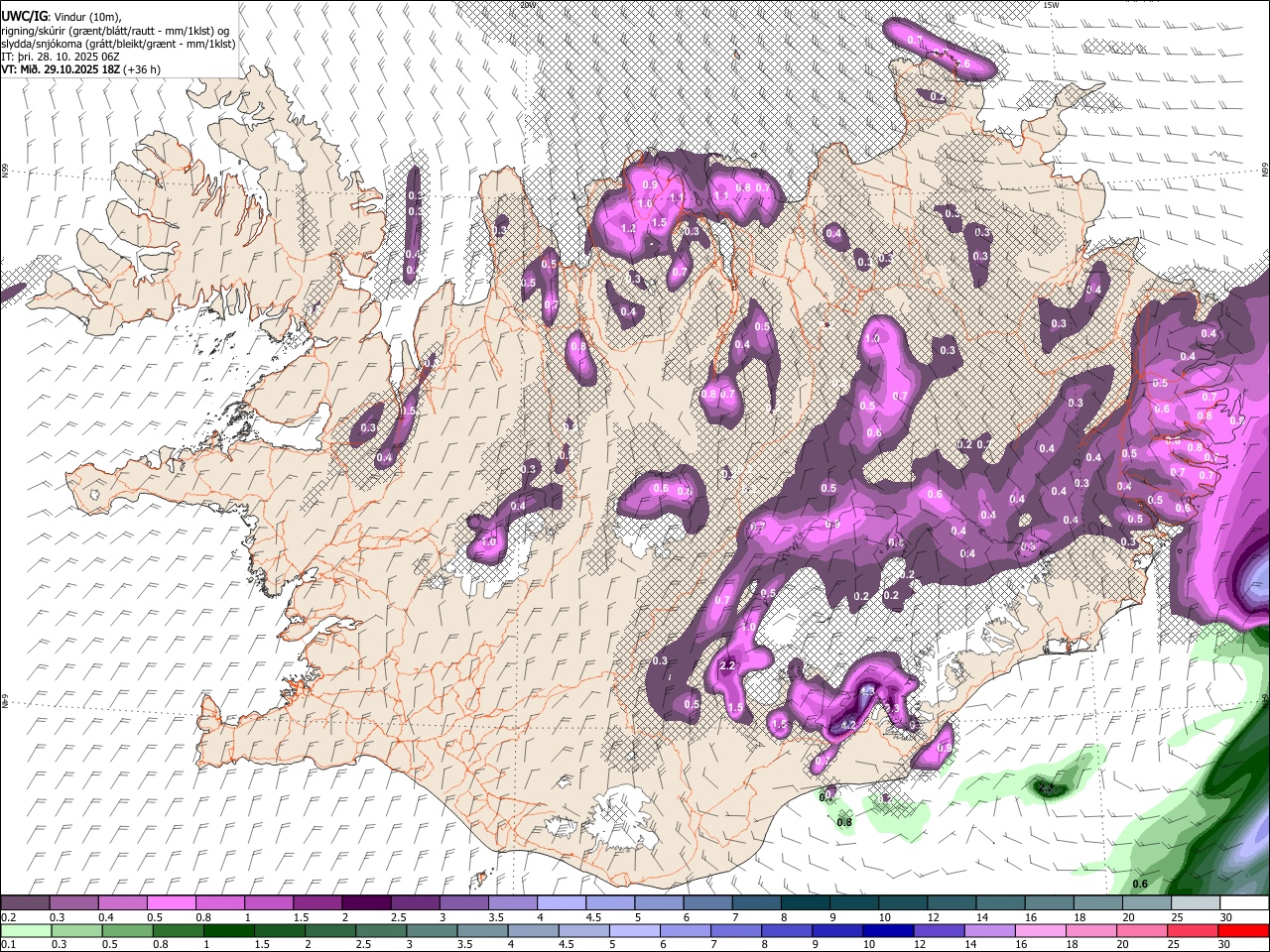Click the '0.2' label under the top legend row
Viewport: 1270px width, 952px height.
(8, 917)
